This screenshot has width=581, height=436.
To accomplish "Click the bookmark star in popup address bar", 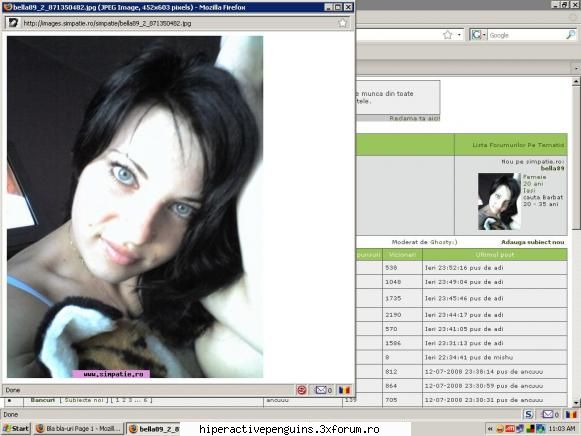I will pyautogui.click(x=343, y=23).
